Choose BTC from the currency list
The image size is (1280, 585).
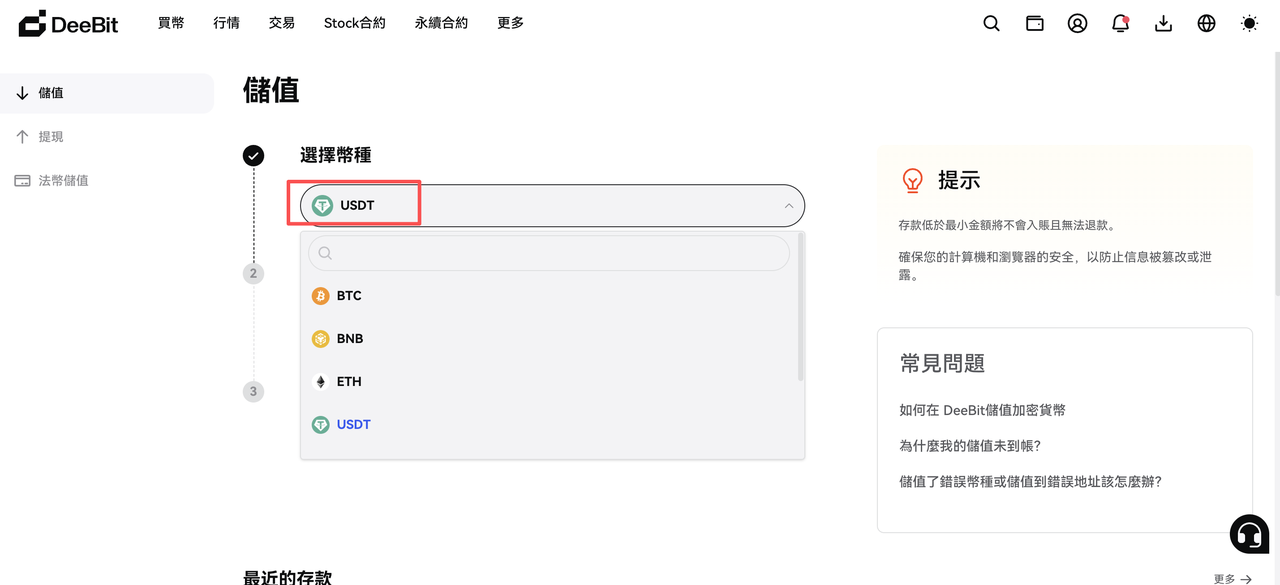click(x=549, y=296)
